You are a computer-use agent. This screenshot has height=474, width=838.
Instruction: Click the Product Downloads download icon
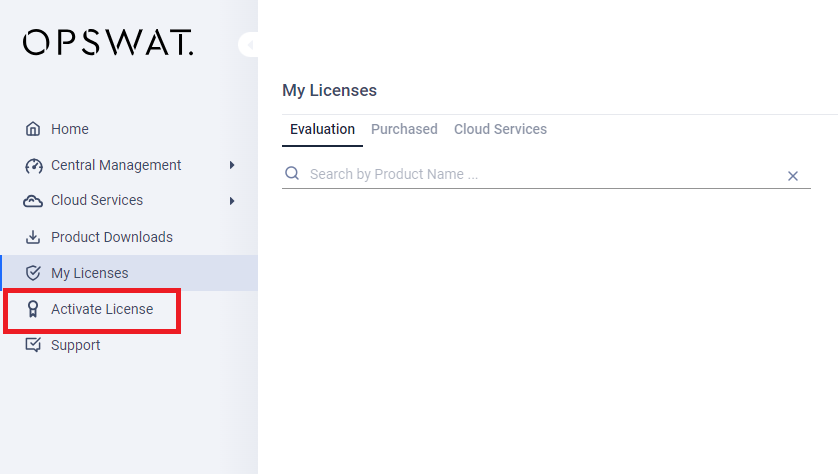pyautogui.click(x=33, y=237)
